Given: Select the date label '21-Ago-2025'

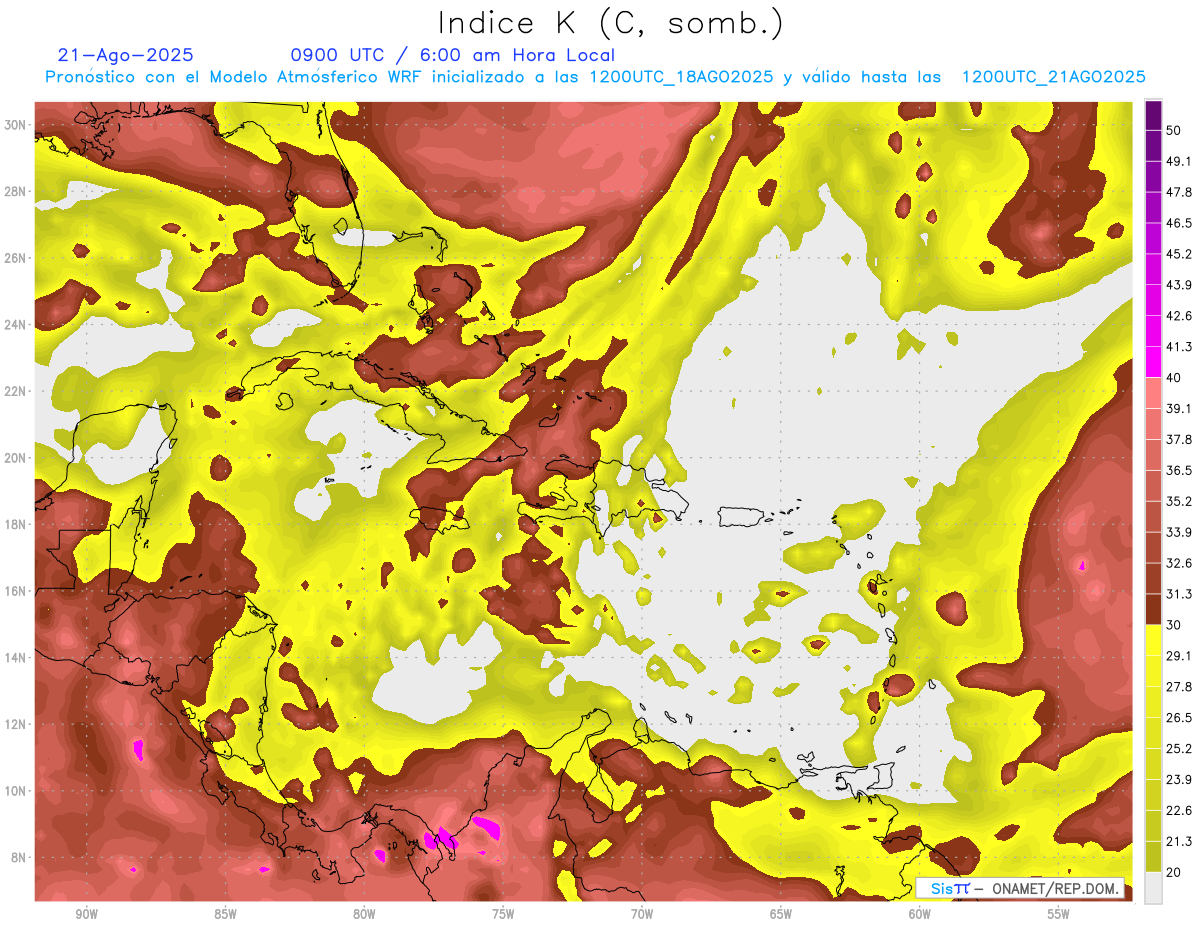Looking at the screenshot, I should point(126,55).
